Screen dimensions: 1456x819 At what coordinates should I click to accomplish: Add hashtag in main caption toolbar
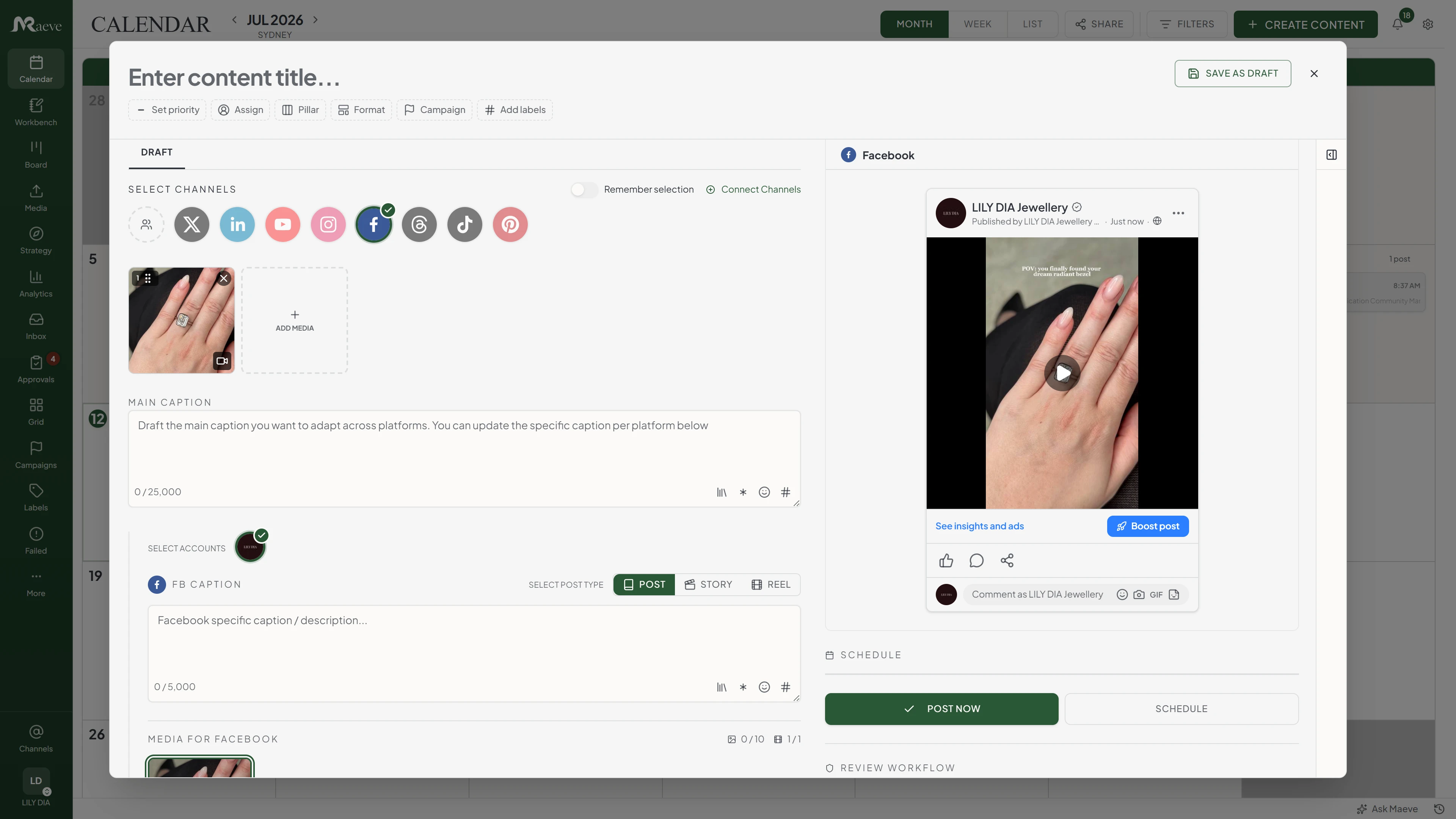click(785, 492)
